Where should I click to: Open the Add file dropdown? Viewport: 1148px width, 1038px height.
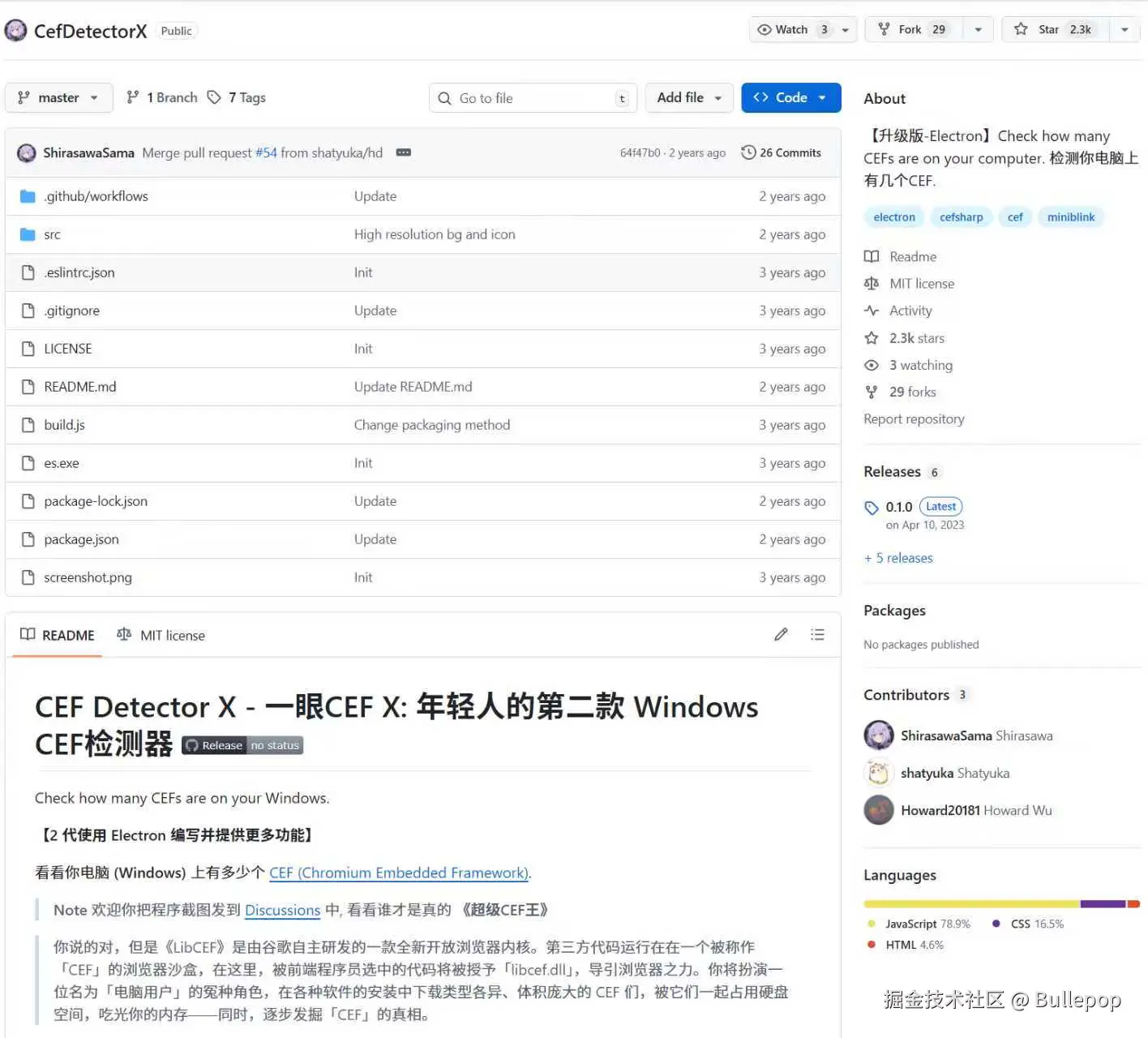tap(688, 97)
